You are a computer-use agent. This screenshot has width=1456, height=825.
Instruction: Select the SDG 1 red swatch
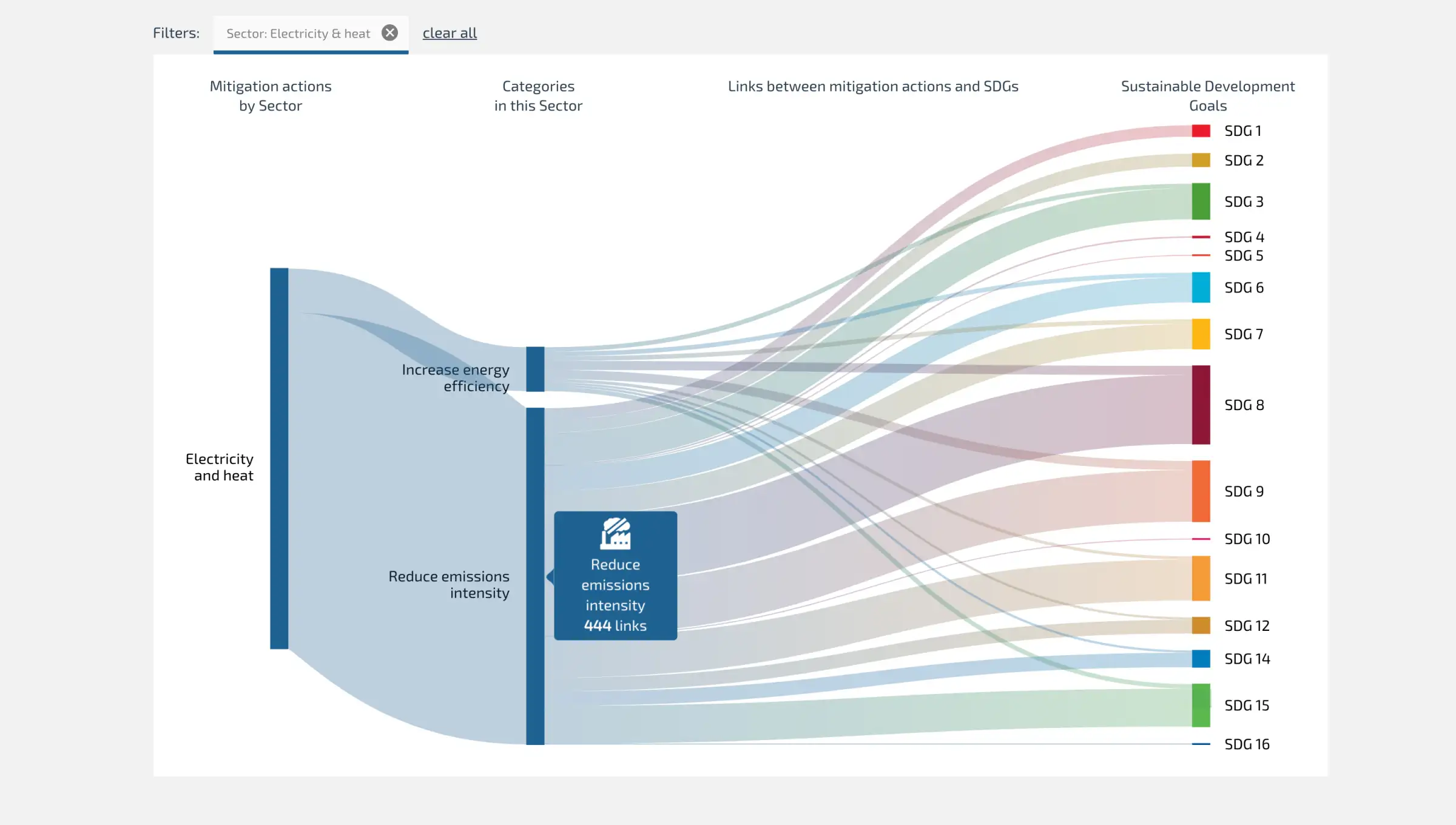click(x=1201, y=130)
